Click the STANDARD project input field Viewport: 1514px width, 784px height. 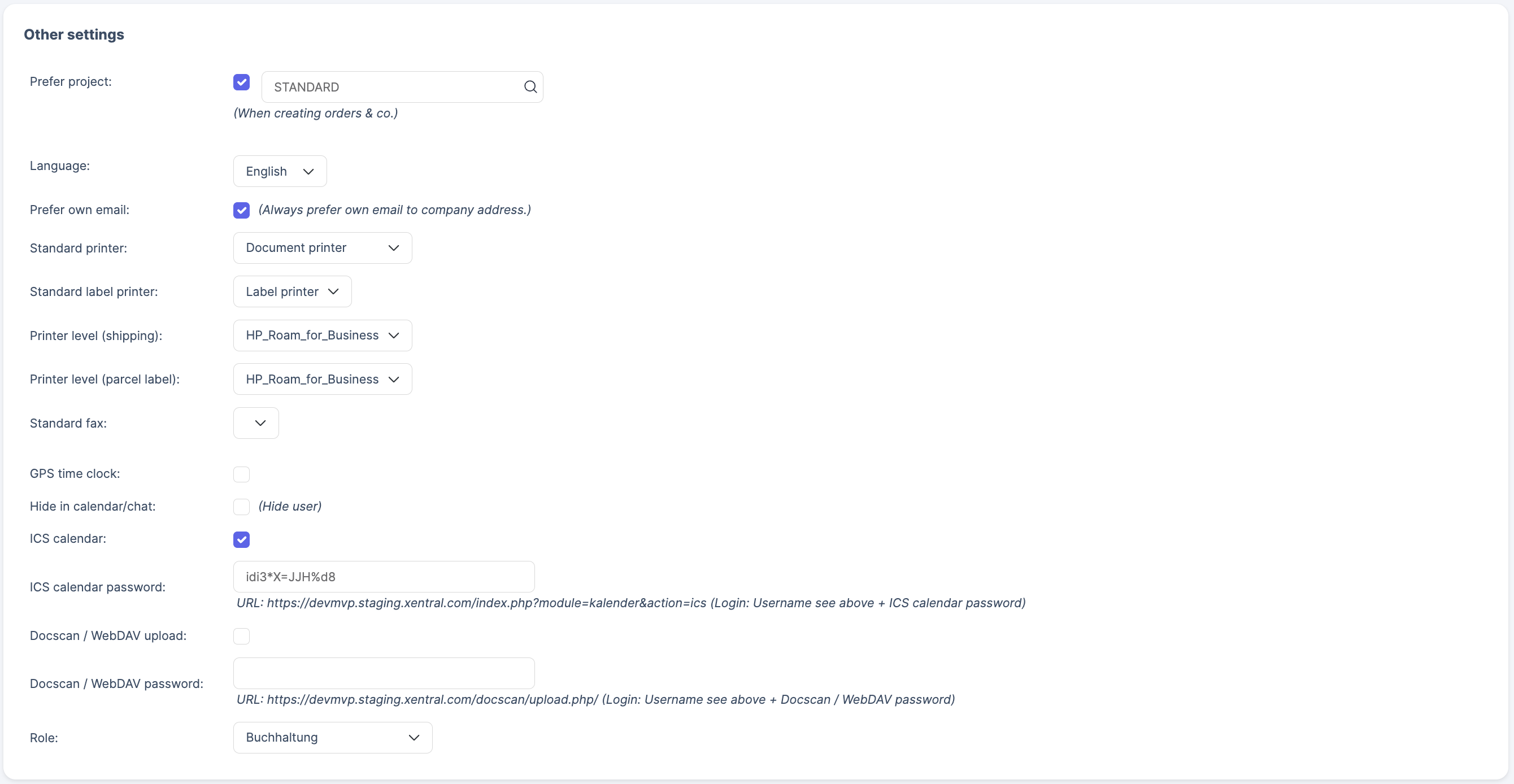391,87
